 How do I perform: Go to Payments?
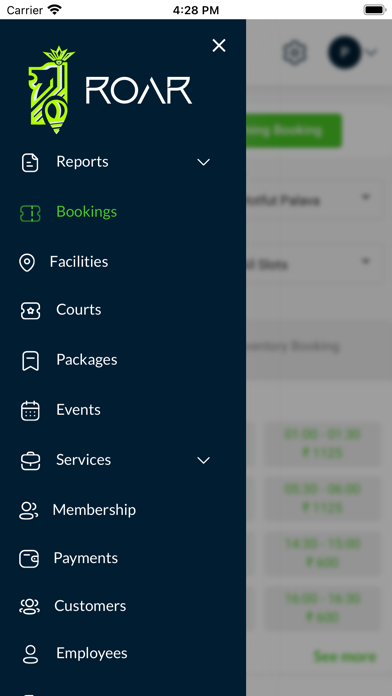[86, 558]
